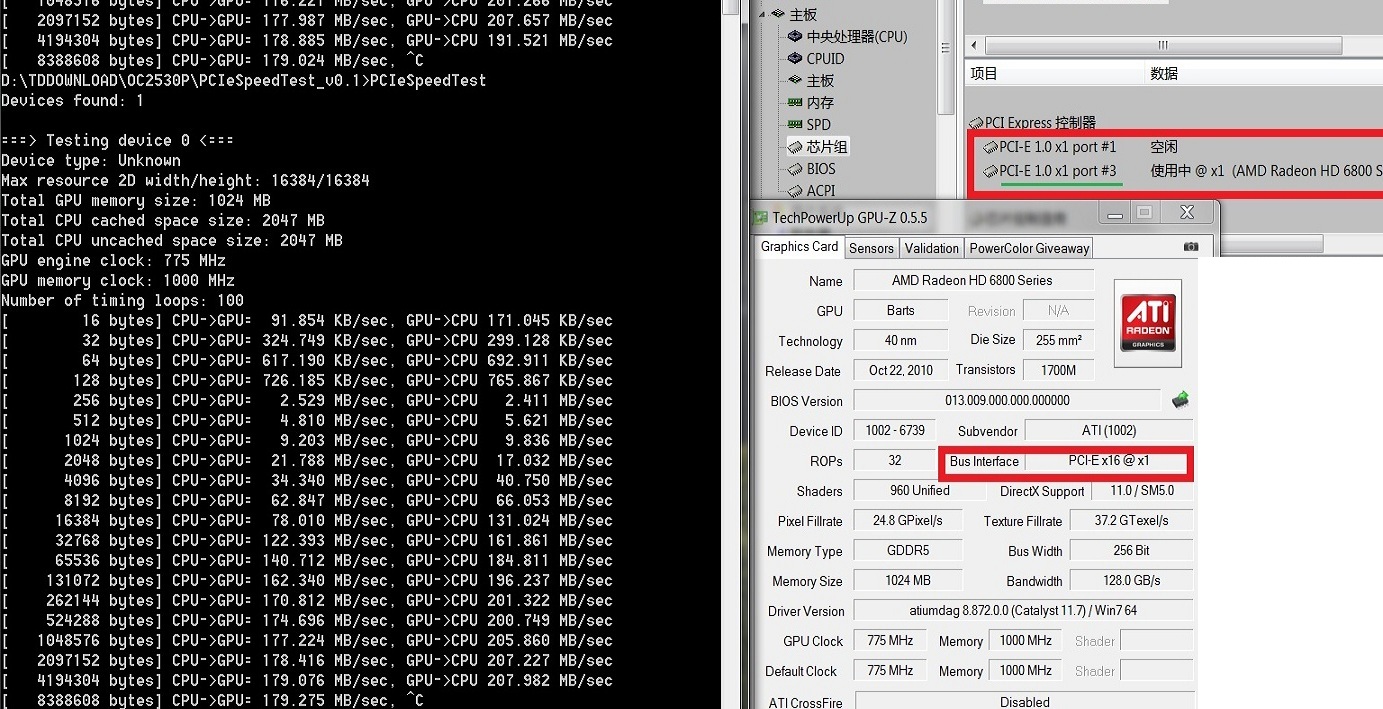1383x709 pixels.
Task: Click the Die Size field 255 mm²
Action: 1058,340
